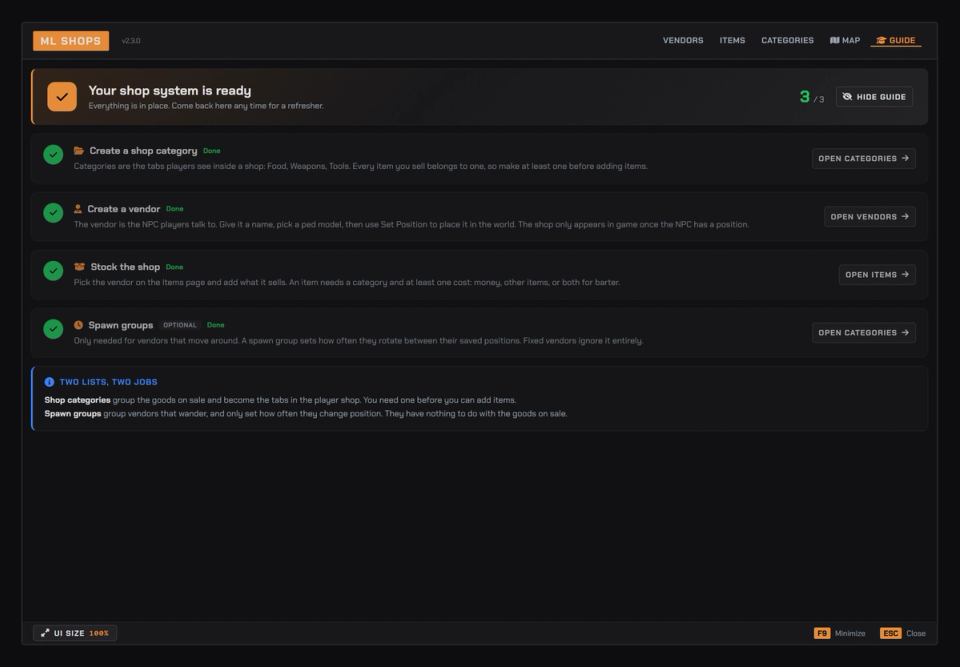Click the folder icon for shop category
The width and height of the screenshot is (960, 667).
click(78, 151)
